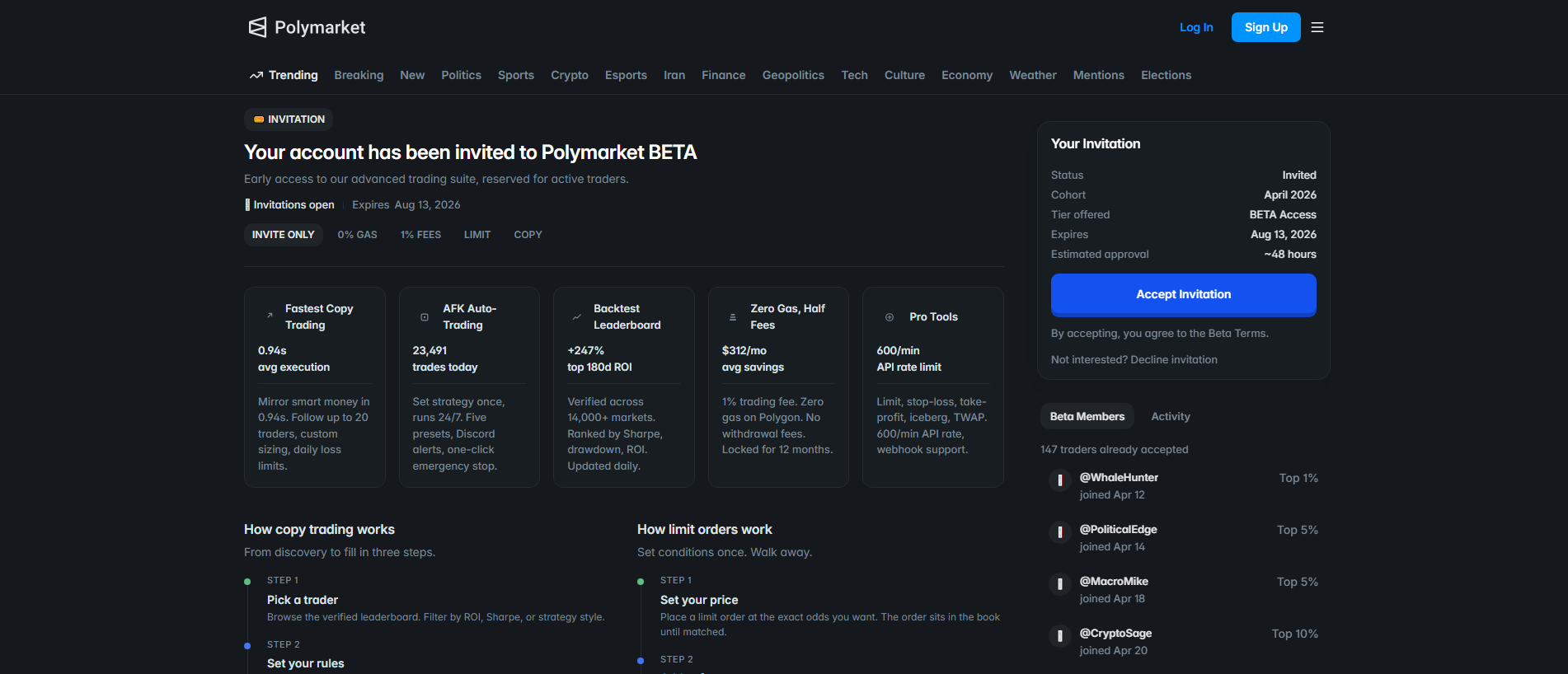The height and width of the screenshot is (674, 1568).
Task: Select the LIMIT chip
Action: 477,235
